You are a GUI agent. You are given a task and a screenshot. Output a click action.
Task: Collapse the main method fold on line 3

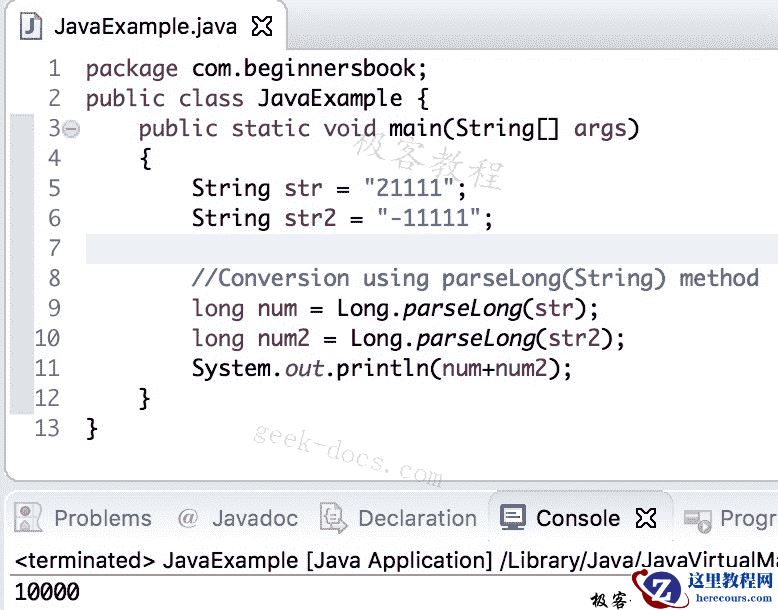71,129
